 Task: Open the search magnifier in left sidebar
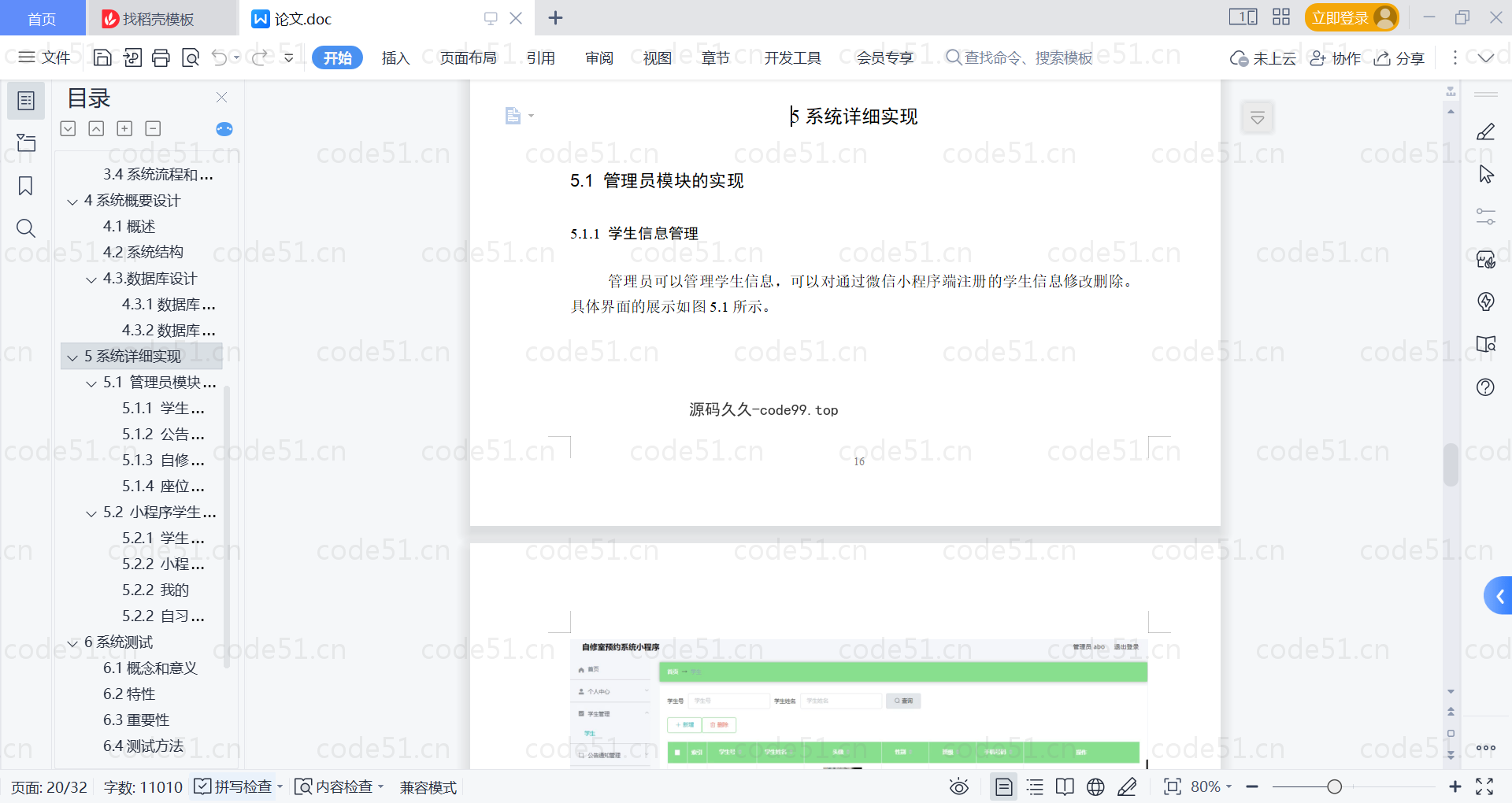click(x=26, y=228)
